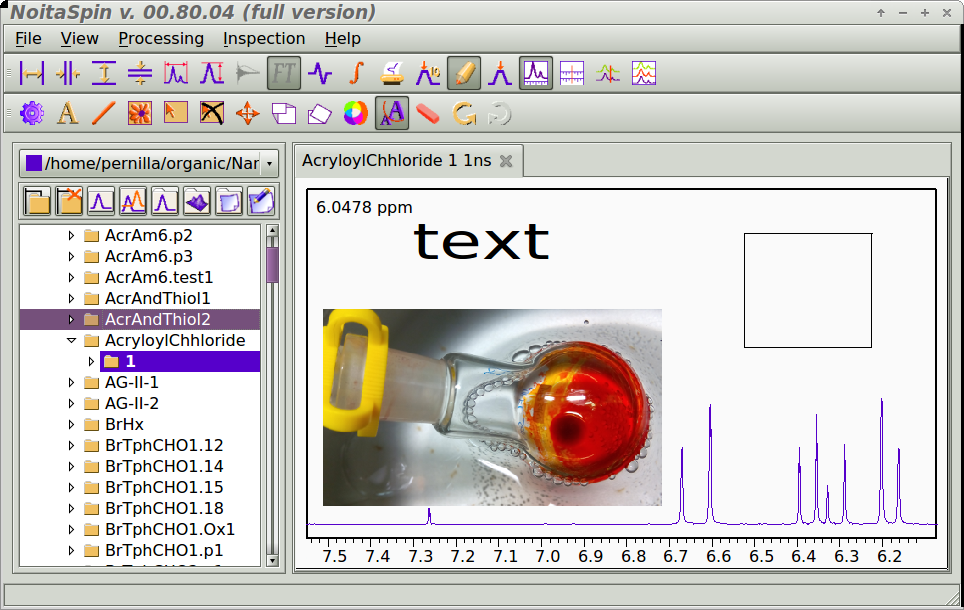
Task: Toggle the font size AA button
Action: 392,114
